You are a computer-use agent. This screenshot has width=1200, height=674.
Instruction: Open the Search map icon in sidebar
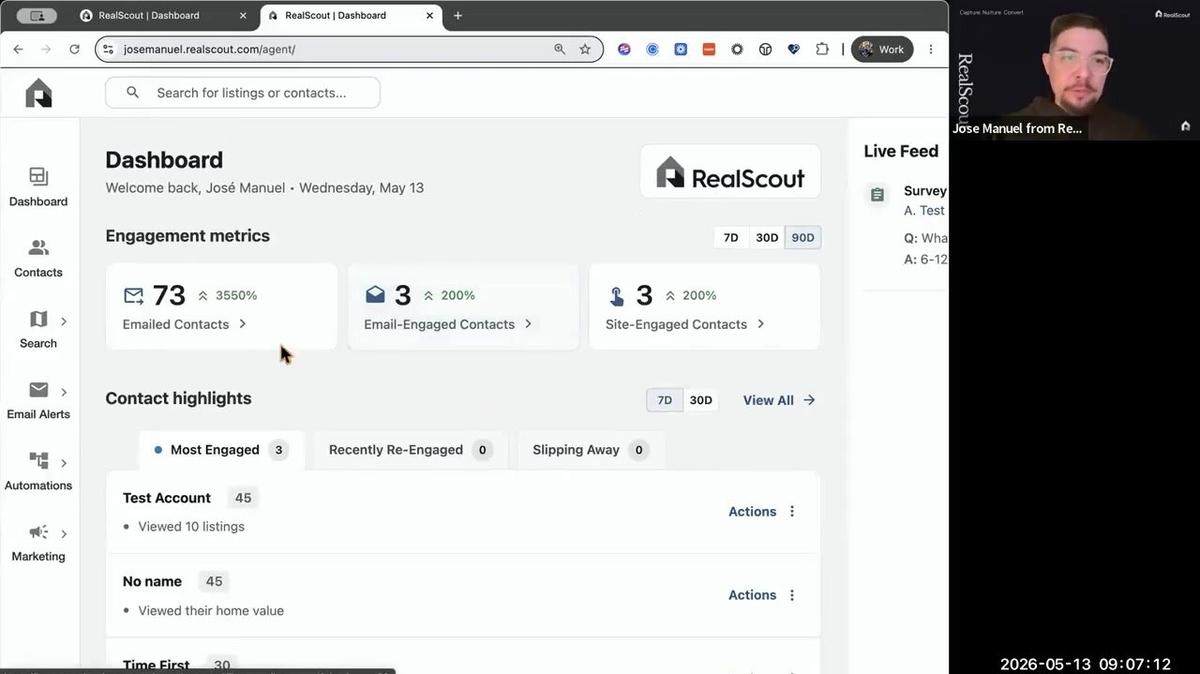click(38, 320)
